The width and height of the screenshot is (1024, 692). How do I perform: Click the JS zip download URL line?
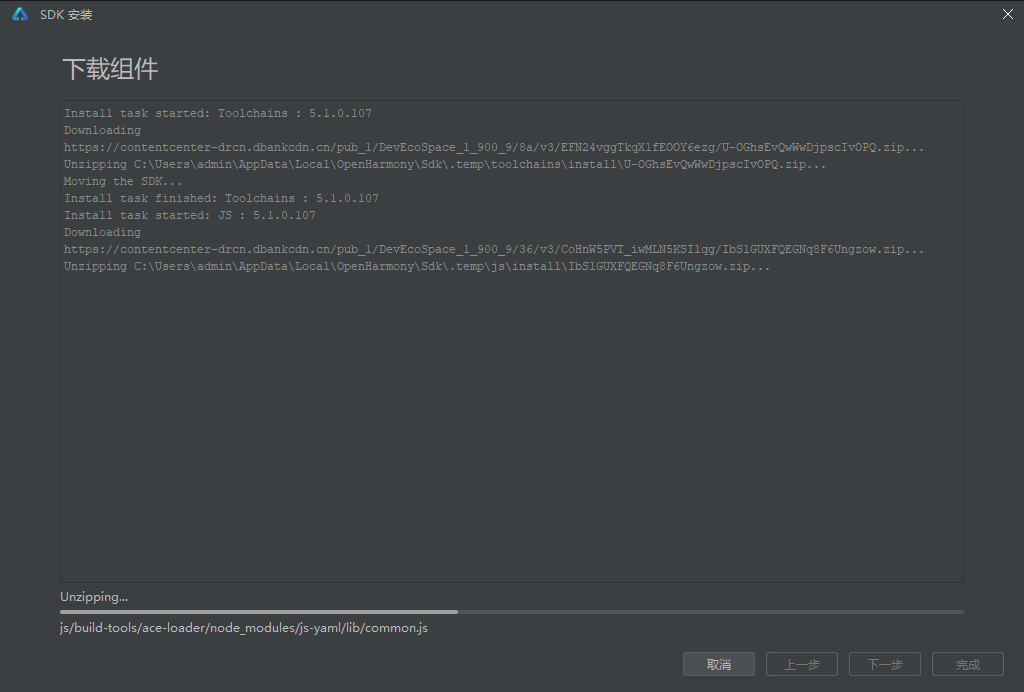point(494,249)
